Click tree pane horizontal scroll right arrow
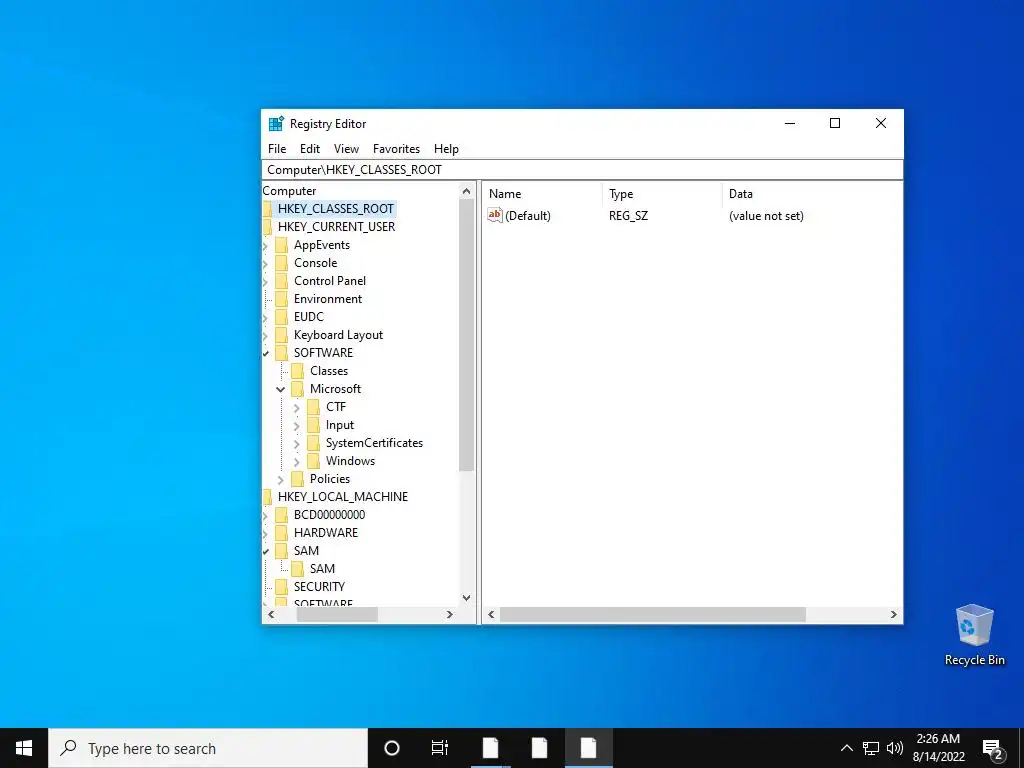This screenshot has height=768, width=1024. pos(449,615)
